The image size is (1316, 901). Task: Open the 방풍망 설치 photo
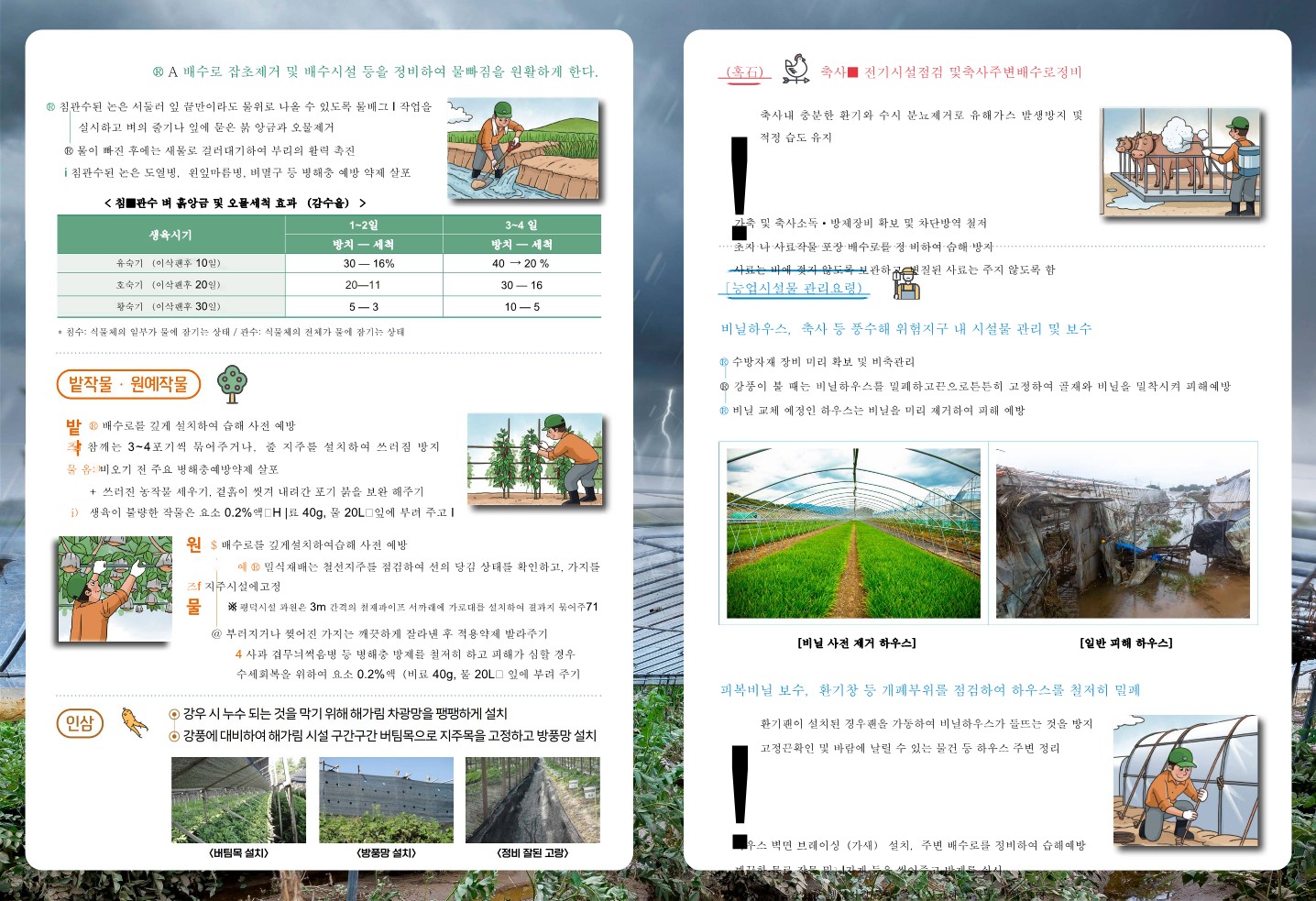coord(386,800)
